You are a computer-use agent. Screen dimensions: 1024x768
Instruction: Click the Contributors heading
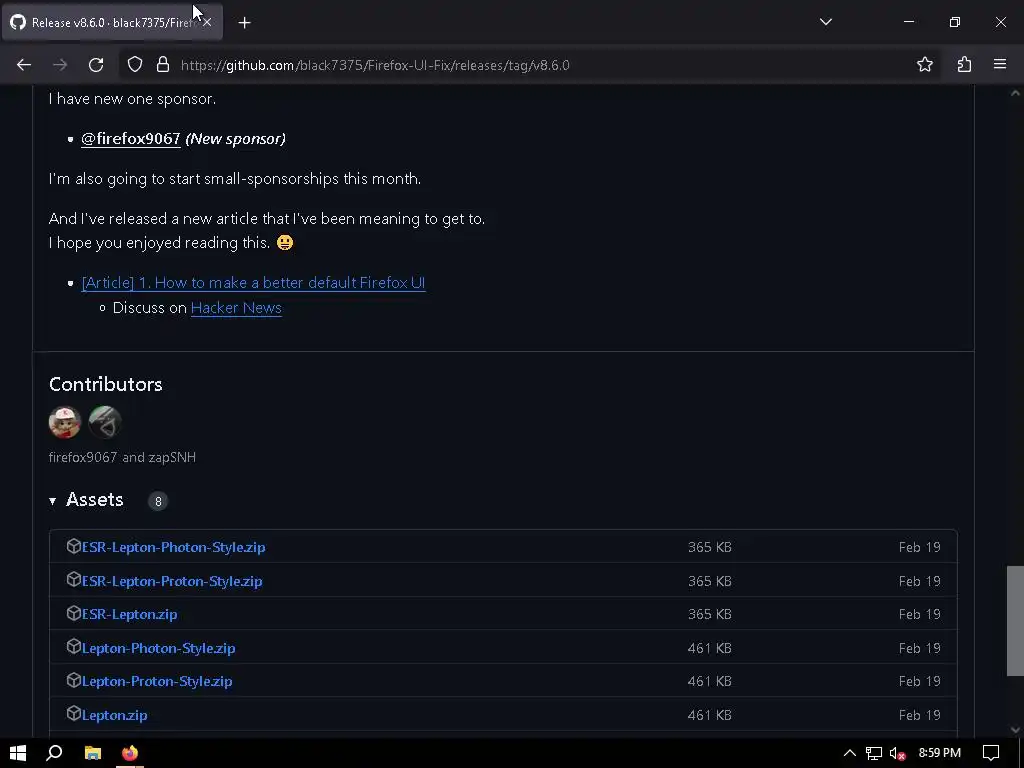tap(106, 384)
